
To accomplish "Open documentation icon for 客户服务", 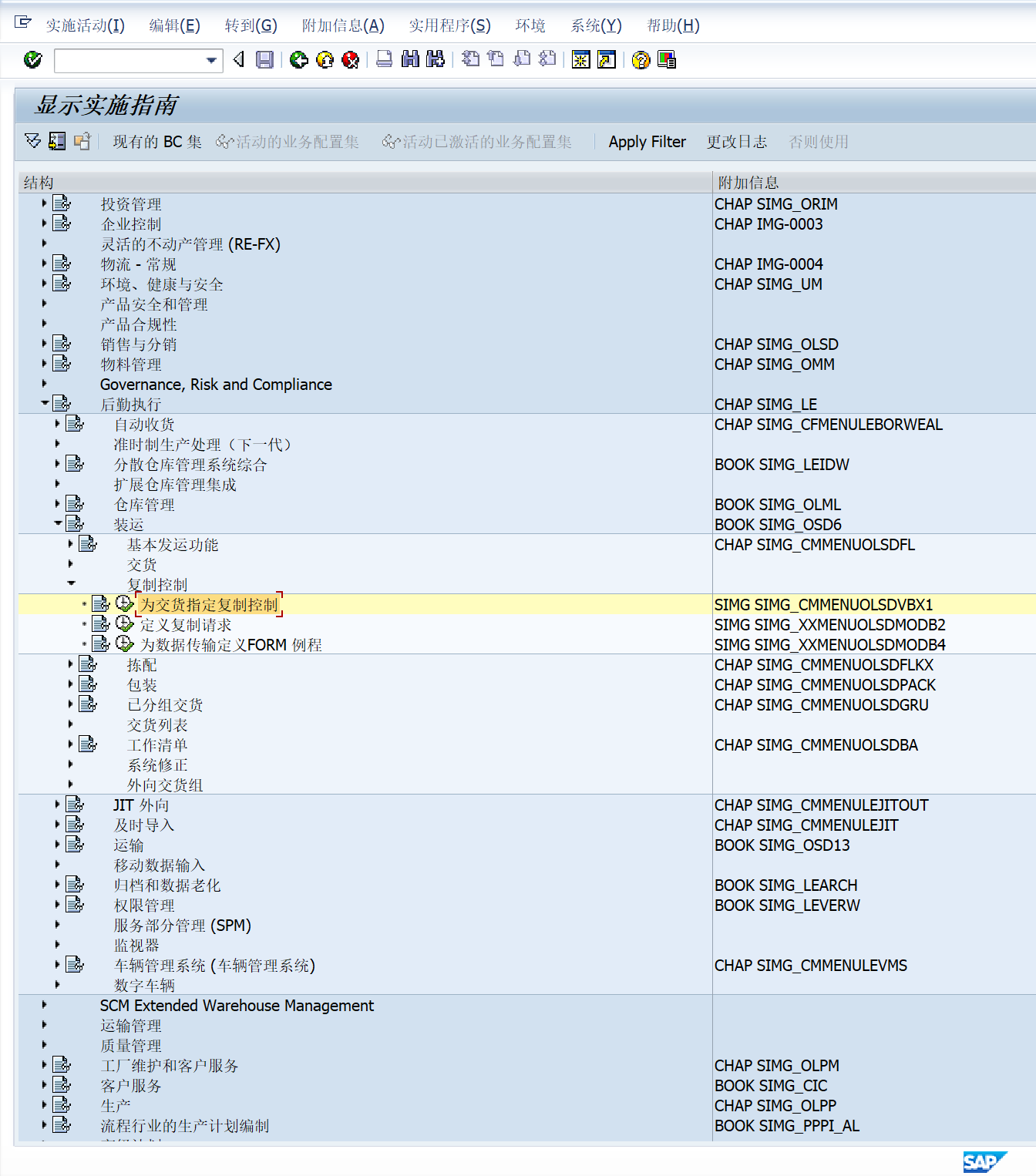I will point(62,1085).
